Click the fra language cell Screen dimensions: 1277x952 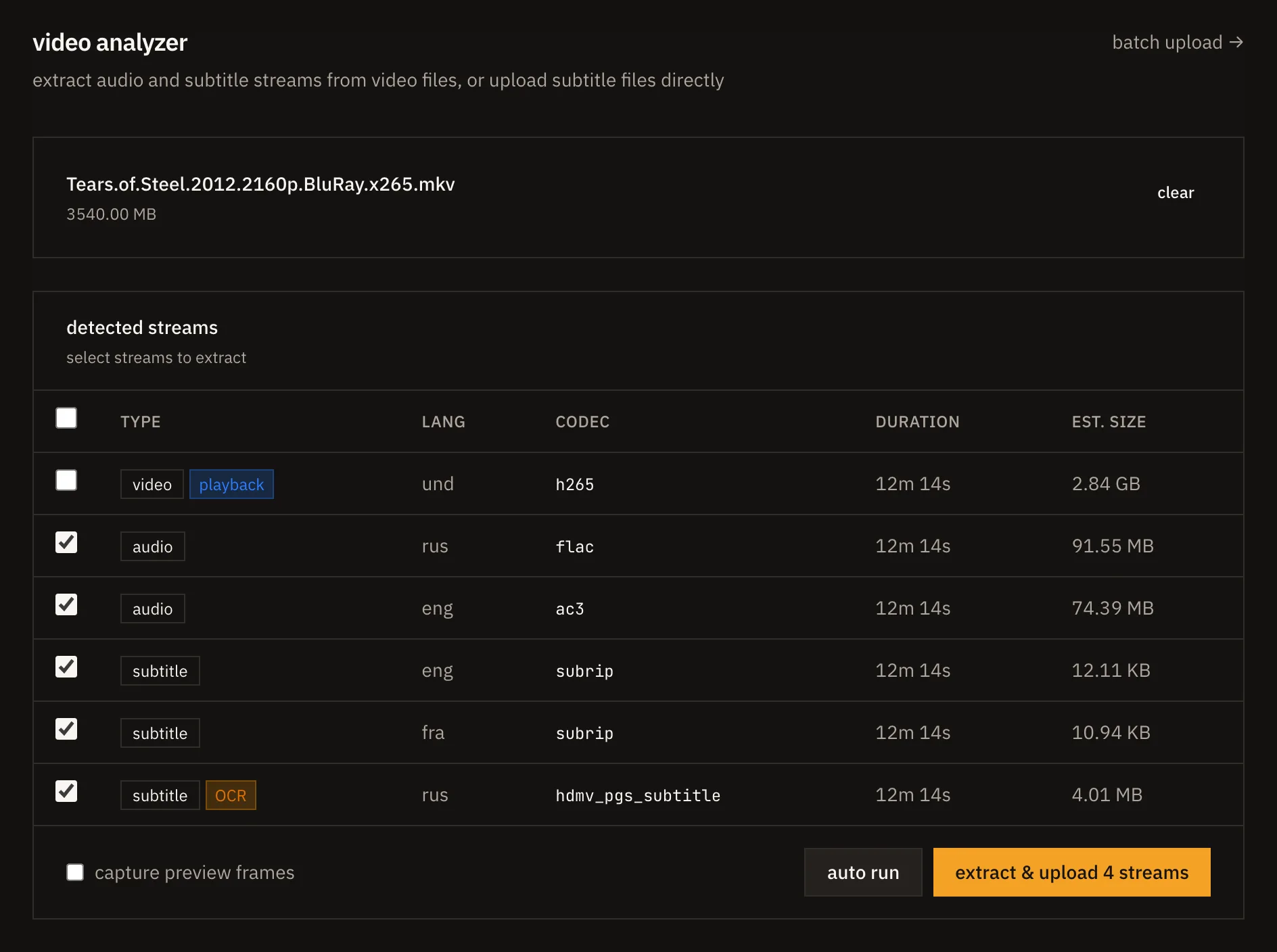click(433, 732)
